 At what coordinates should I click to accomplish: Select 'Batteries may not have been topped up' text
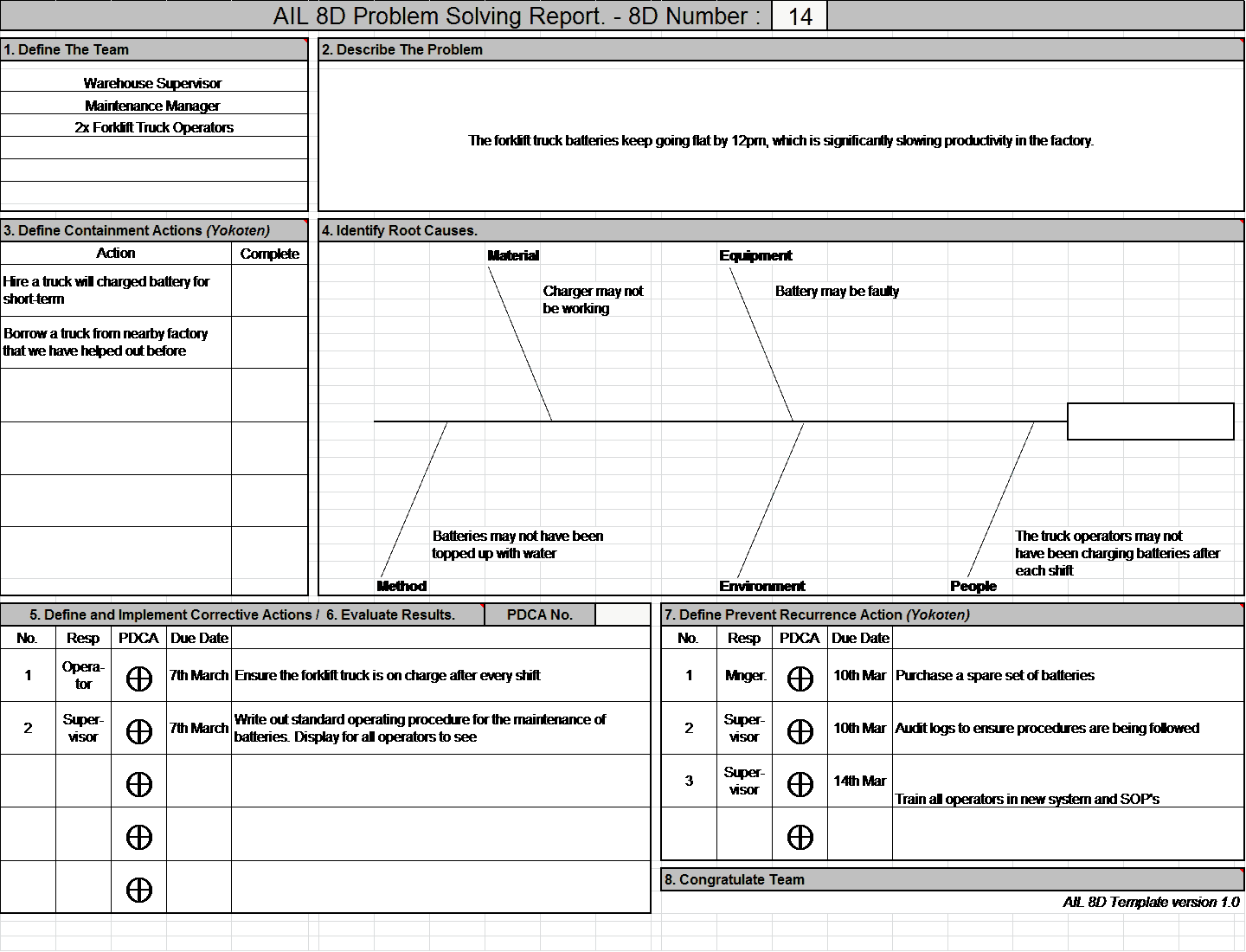517,544
